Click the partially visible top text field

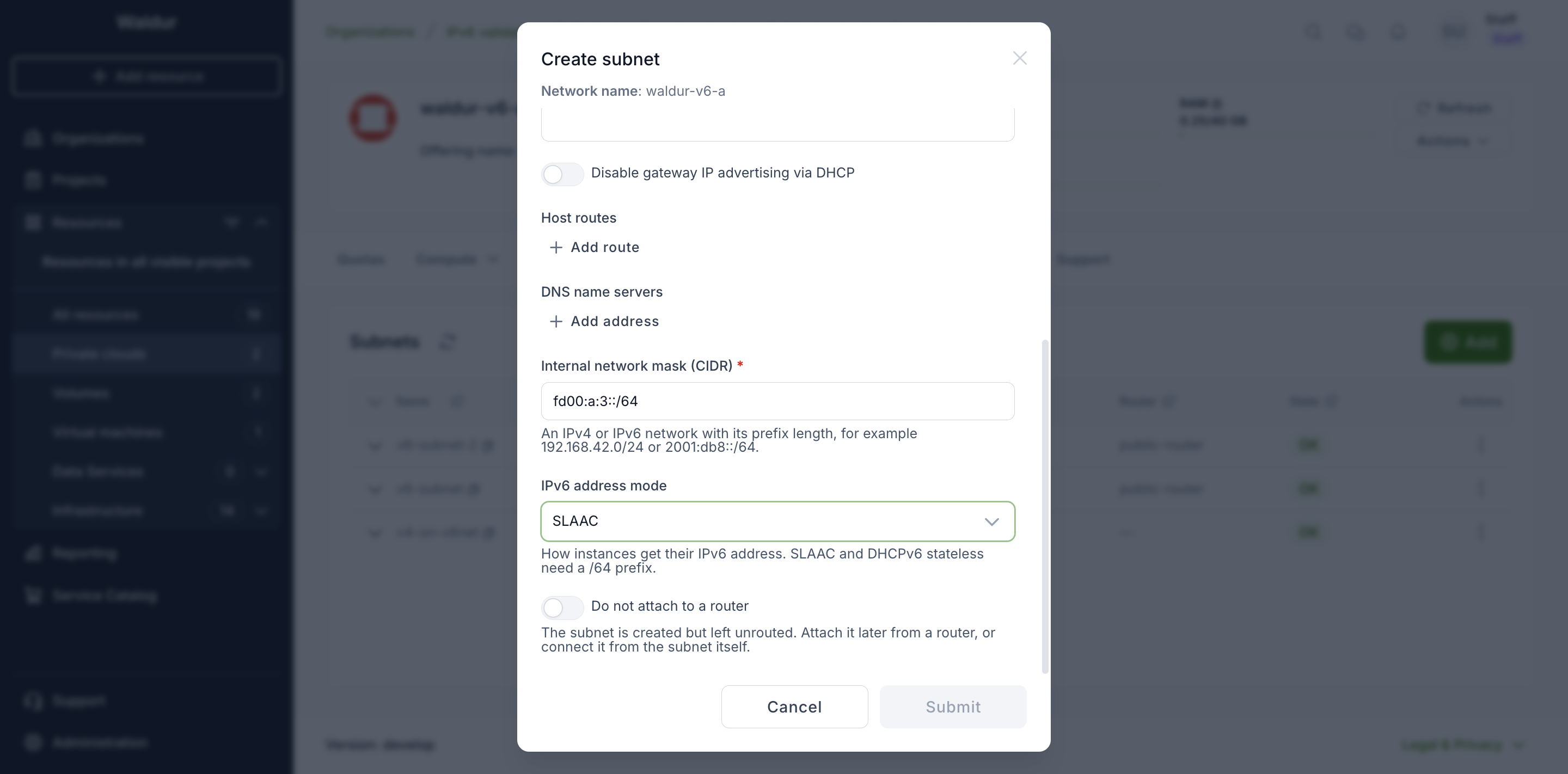[x=777, y=125]
